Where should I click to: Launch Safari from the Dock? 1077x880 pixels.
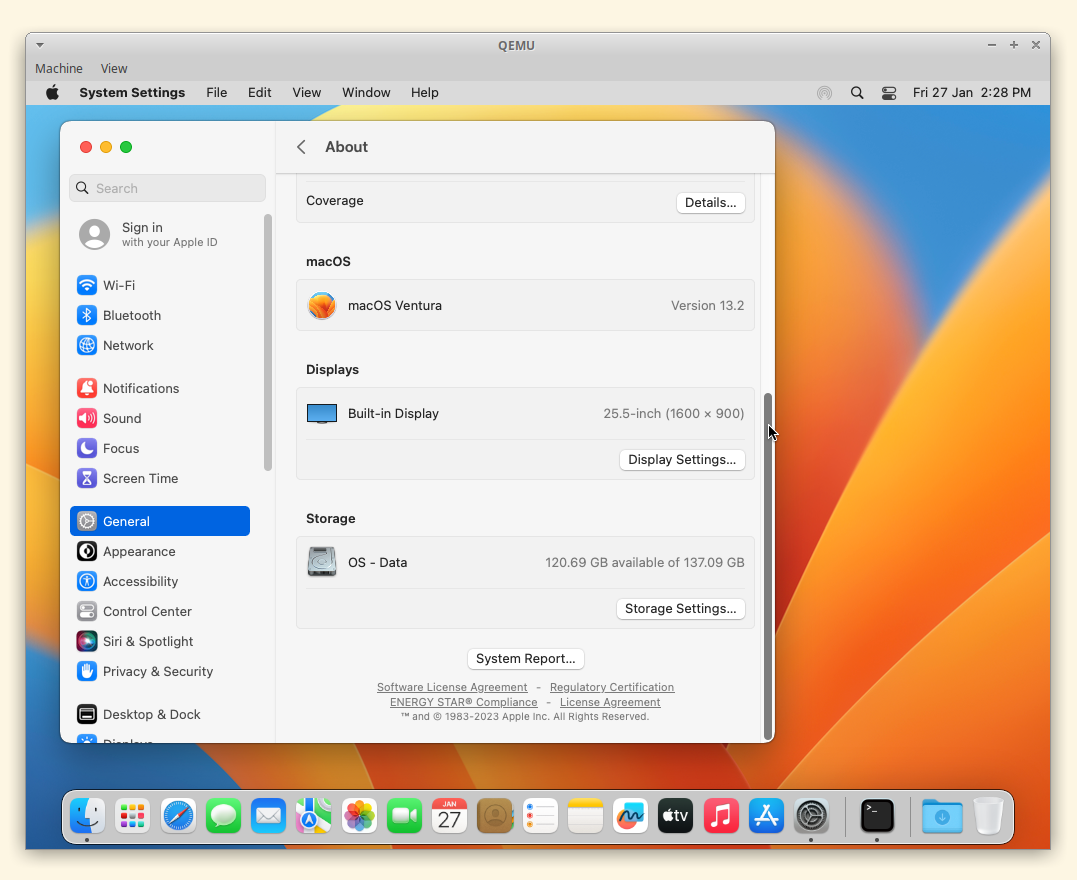coord(179,816)
